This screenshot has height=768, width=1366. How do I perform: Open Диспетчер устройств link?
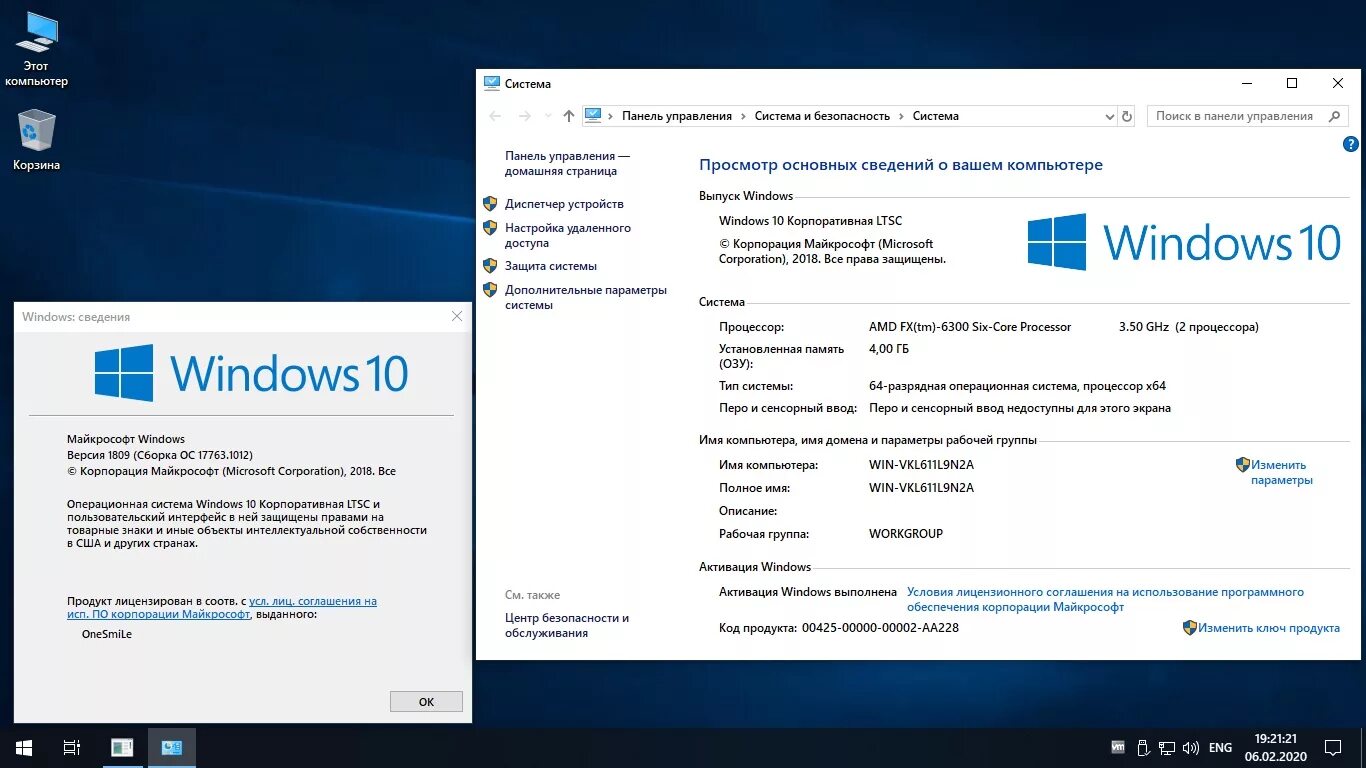(x=564, y=204)
